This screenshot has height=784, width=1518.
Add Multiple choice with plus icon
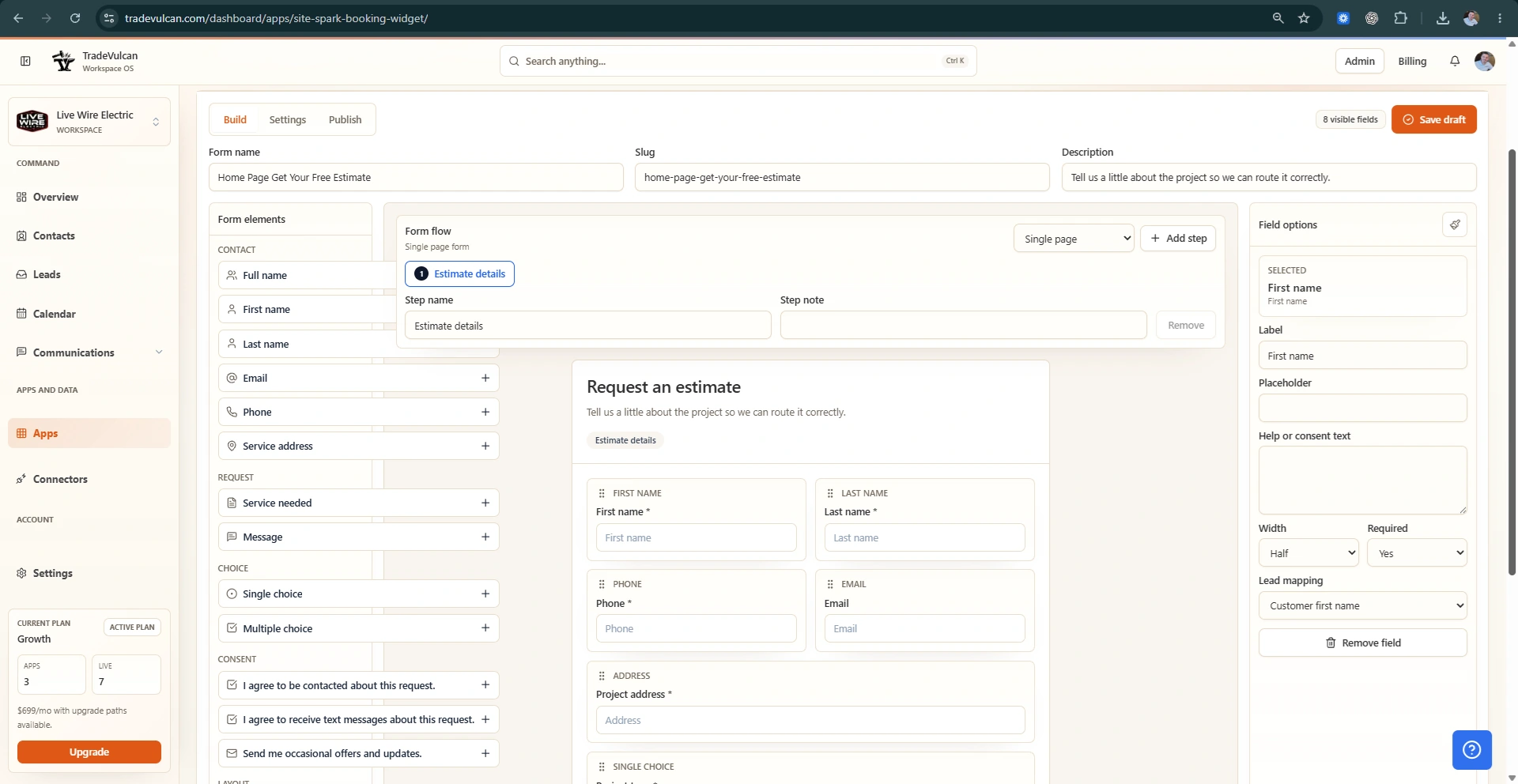tap(485, 628)
